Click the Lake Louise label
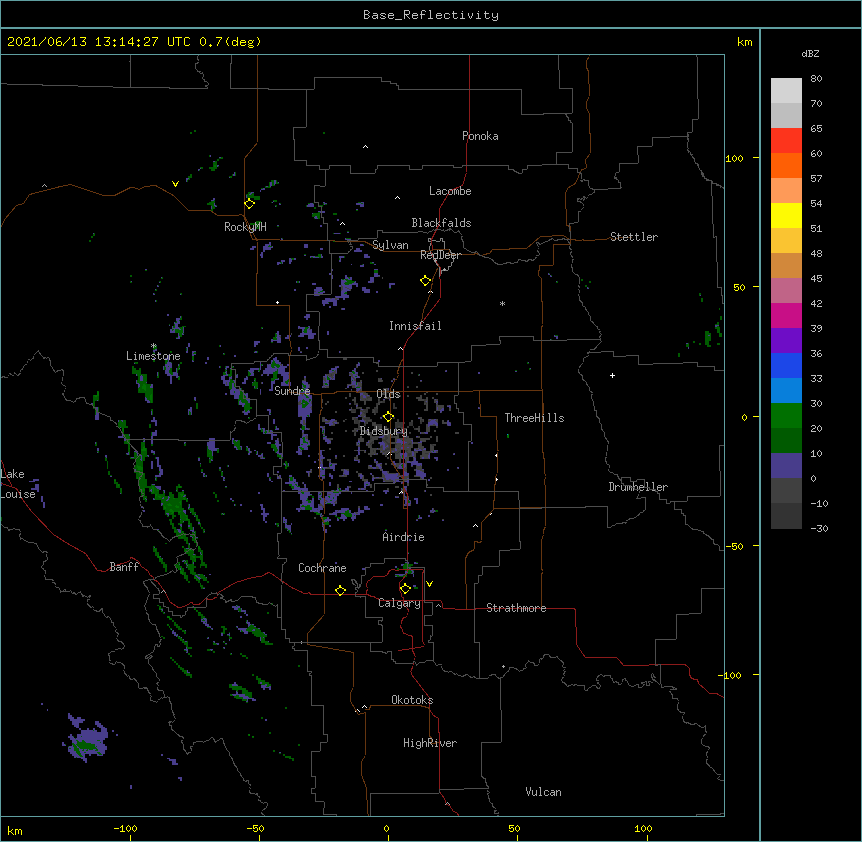 [18, 484]
